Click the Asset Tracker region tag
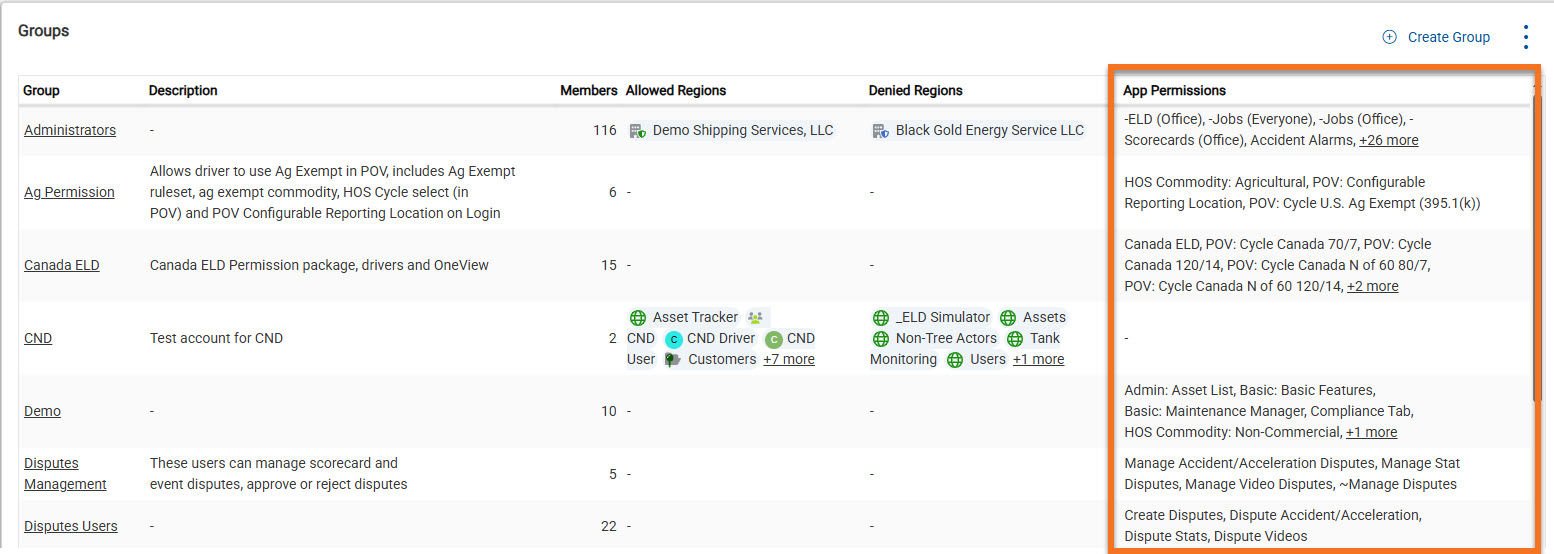 tap(684, 317)
